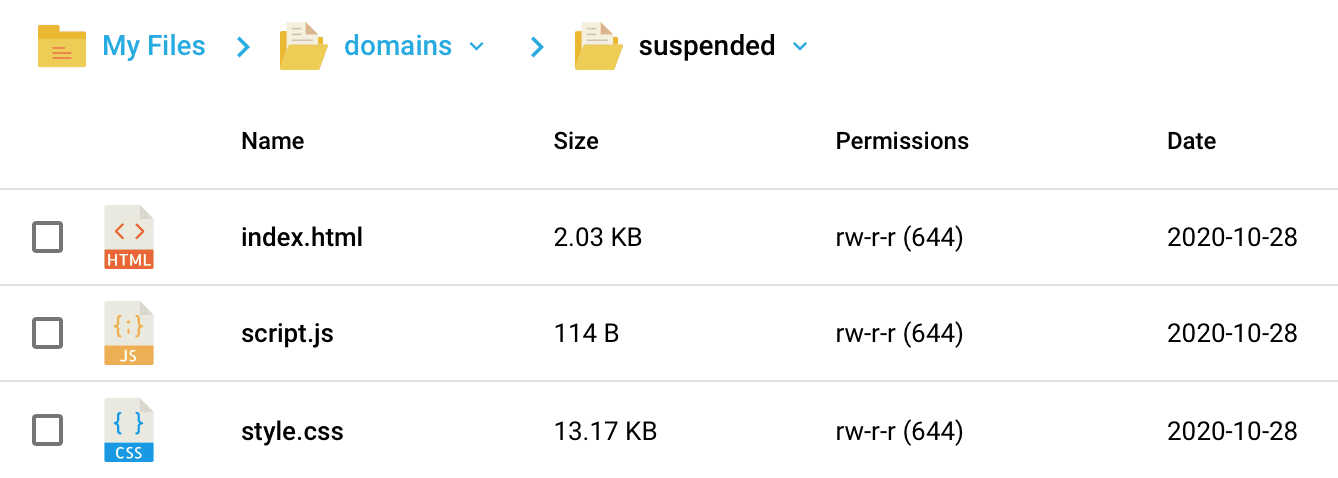Viewport: 1338px width, 478px height.
Task: Sort files by the Name column header
Action: (x=272, y=141)
